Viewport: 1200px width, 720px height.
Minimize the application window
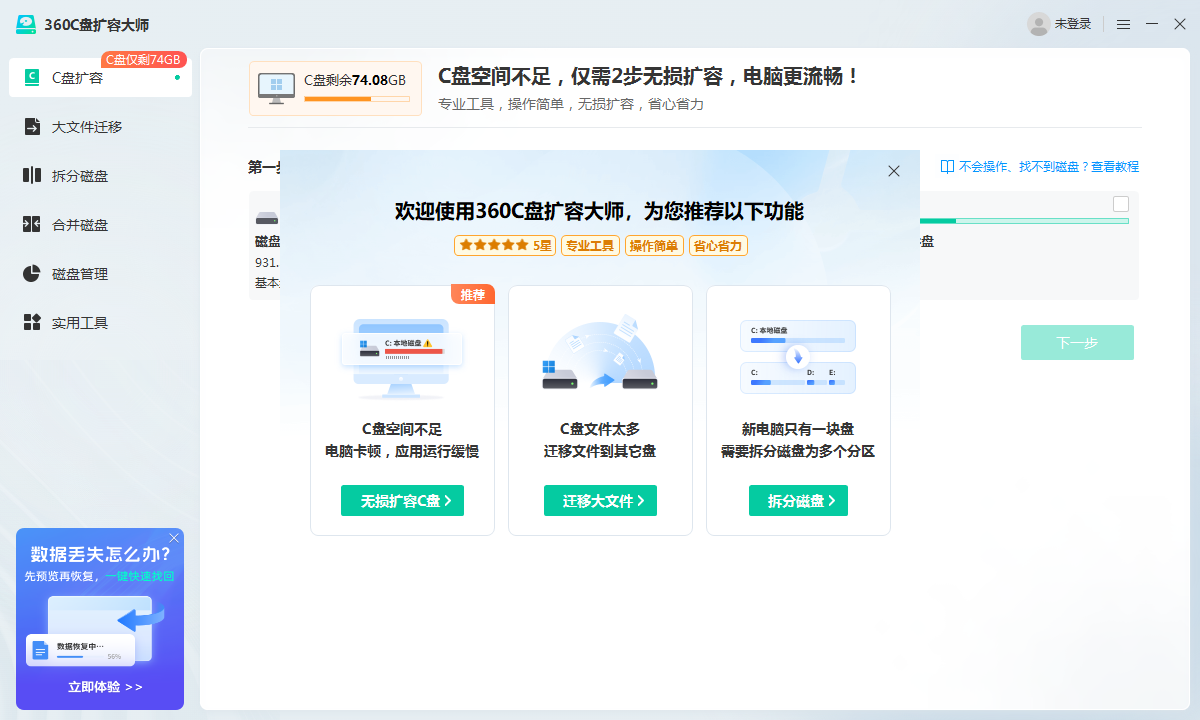(1152, 24)
